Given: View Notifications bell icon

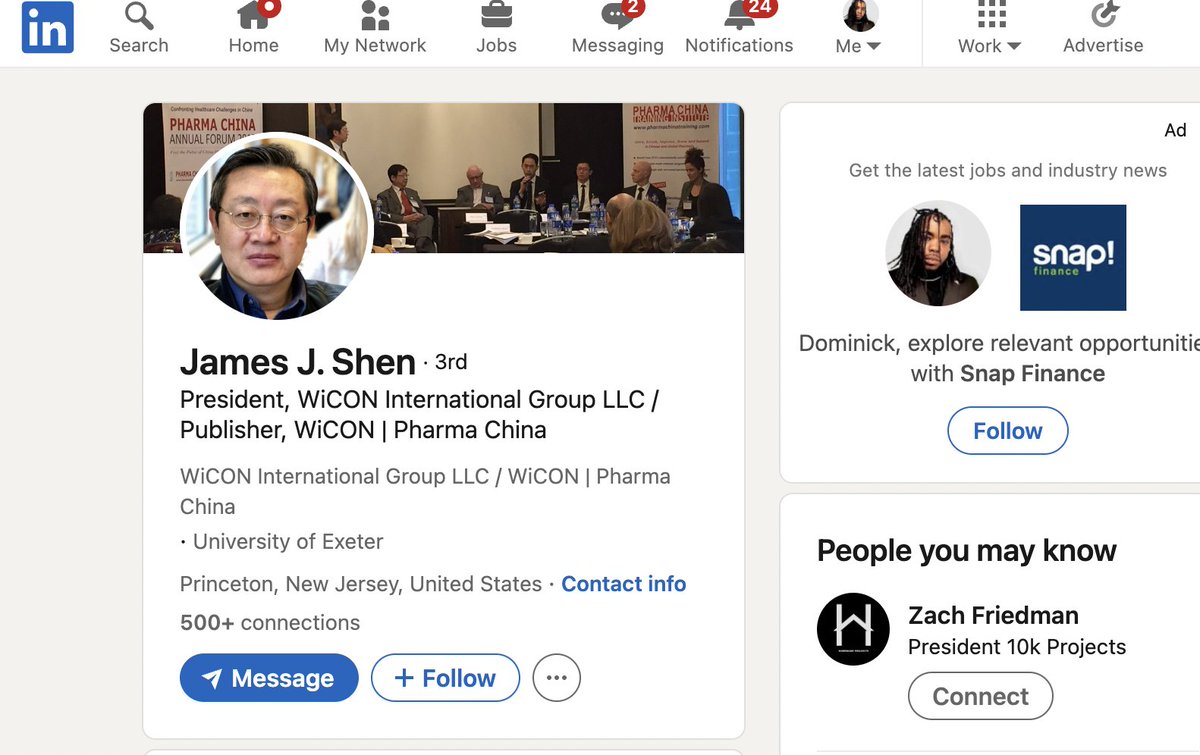Looking at the screenshot, I should tap(739, 18).
